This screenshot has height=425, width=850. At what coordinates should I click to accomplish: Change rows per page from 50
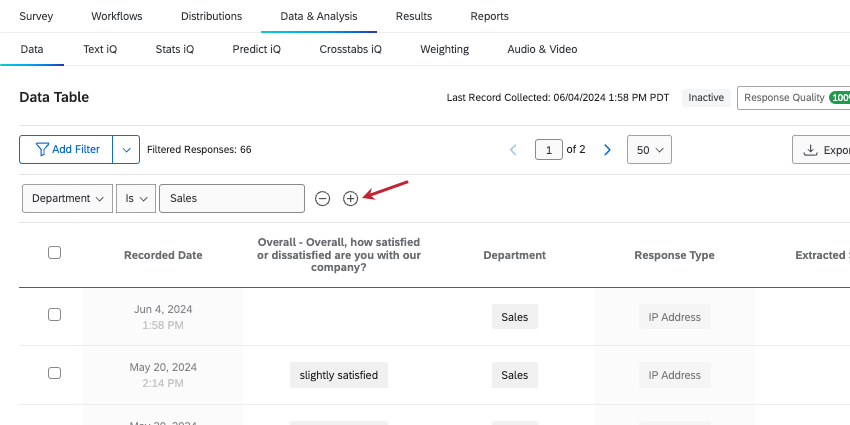[649, 150]
